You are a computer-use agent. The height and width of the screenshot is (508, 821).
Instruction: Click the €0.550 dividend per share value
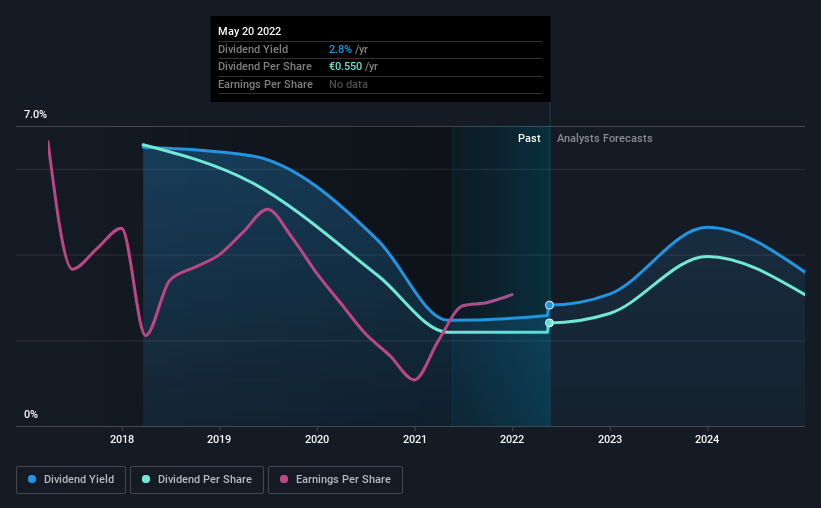tap(346, 67)
